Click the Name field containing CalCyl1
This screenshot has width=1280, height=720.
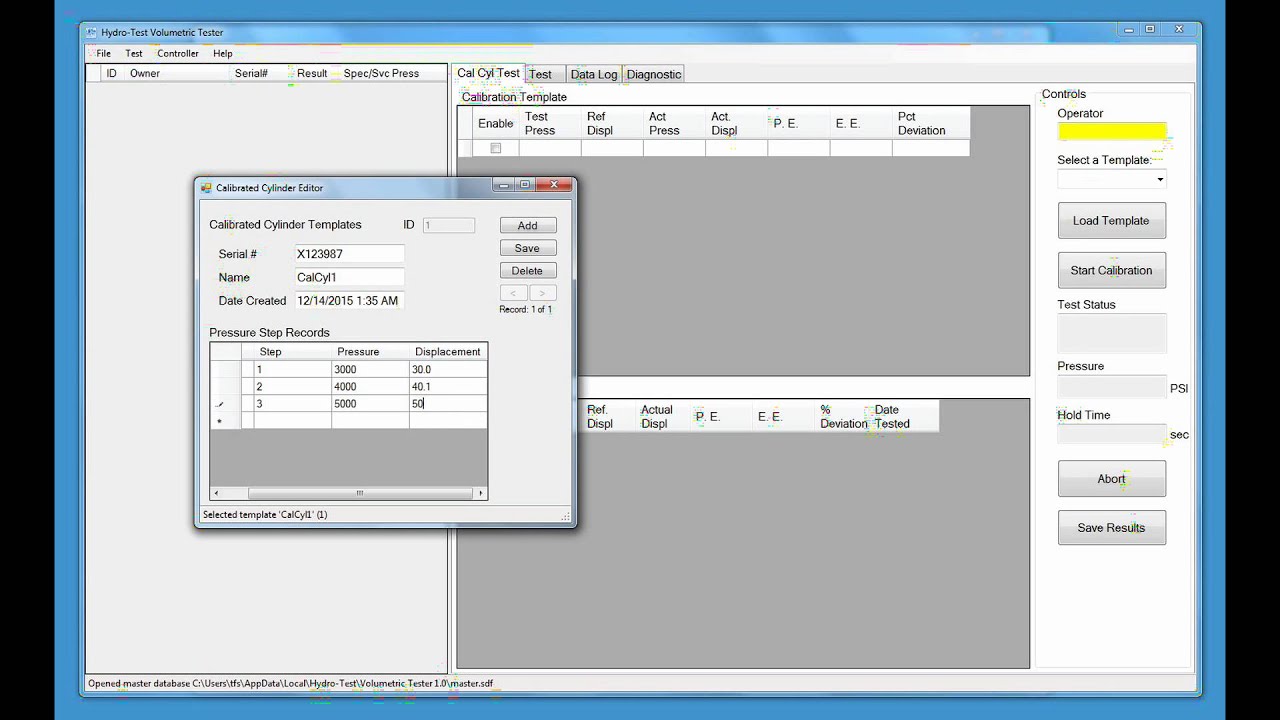tap(349, 277)
